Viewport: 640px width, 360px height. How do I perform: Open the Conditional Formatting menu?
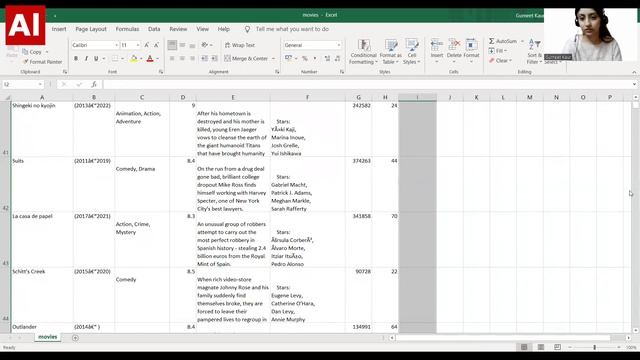click(x=363, y=51)
